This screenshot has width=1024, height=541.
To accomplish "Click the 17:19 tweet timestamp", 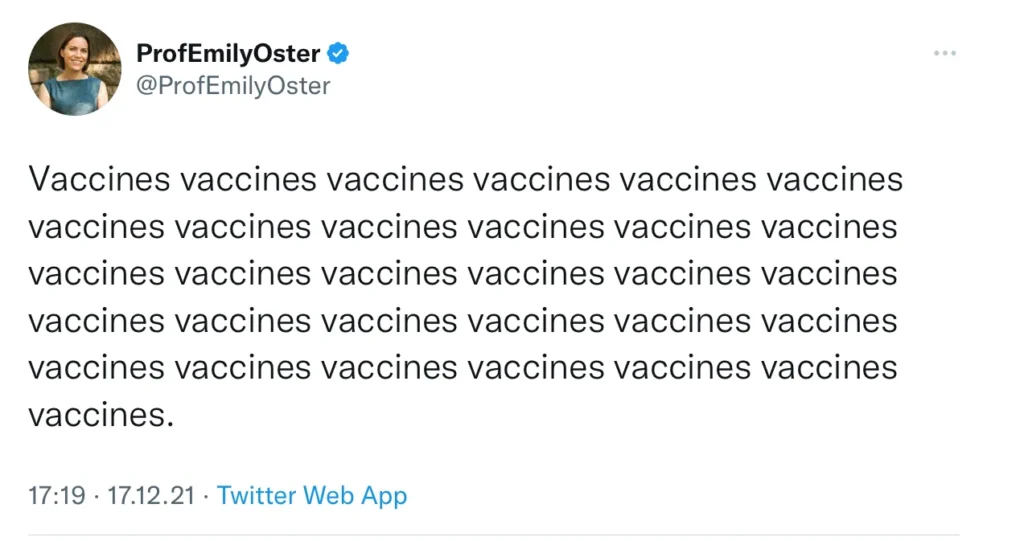I will click(57, 495).
